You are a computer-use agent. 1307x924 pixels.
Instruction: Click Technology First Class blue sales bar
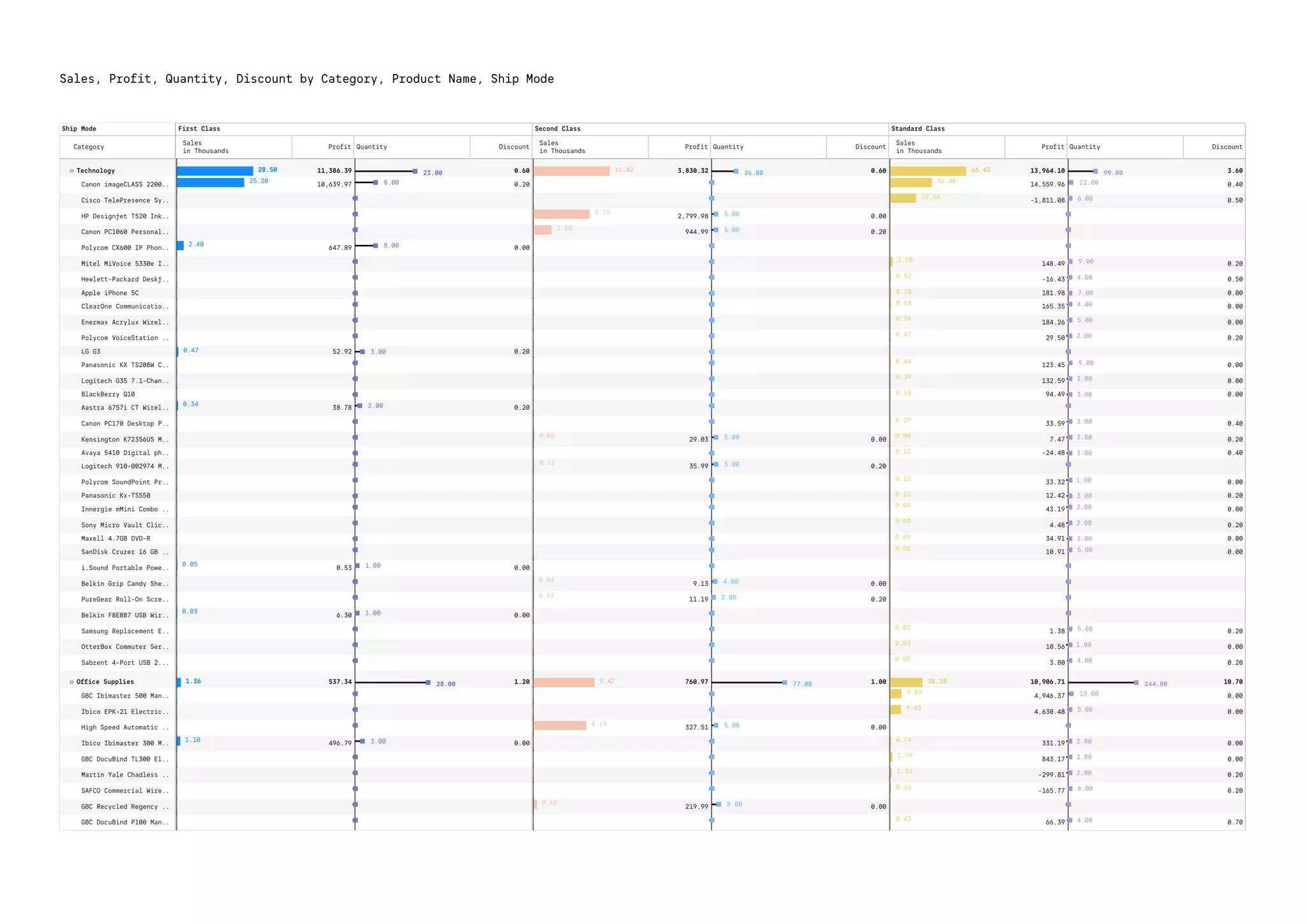214,171
